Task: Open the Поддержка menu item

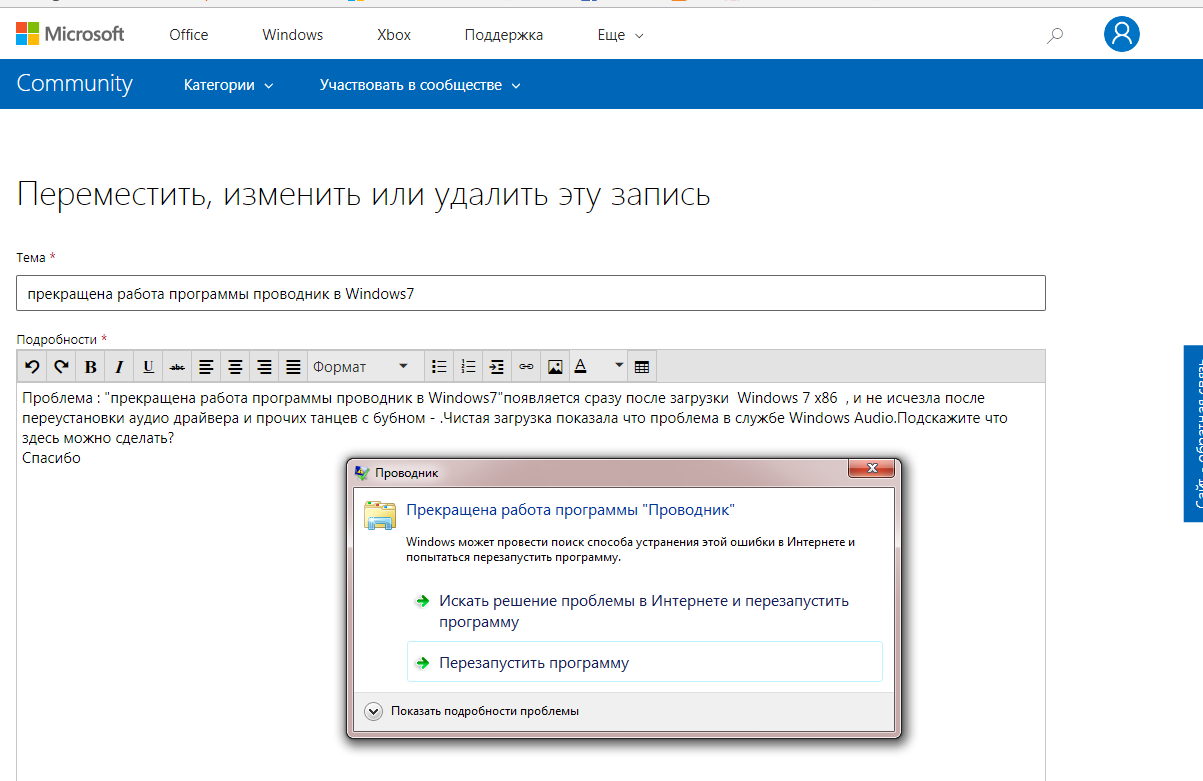Action: click(503, 35)
